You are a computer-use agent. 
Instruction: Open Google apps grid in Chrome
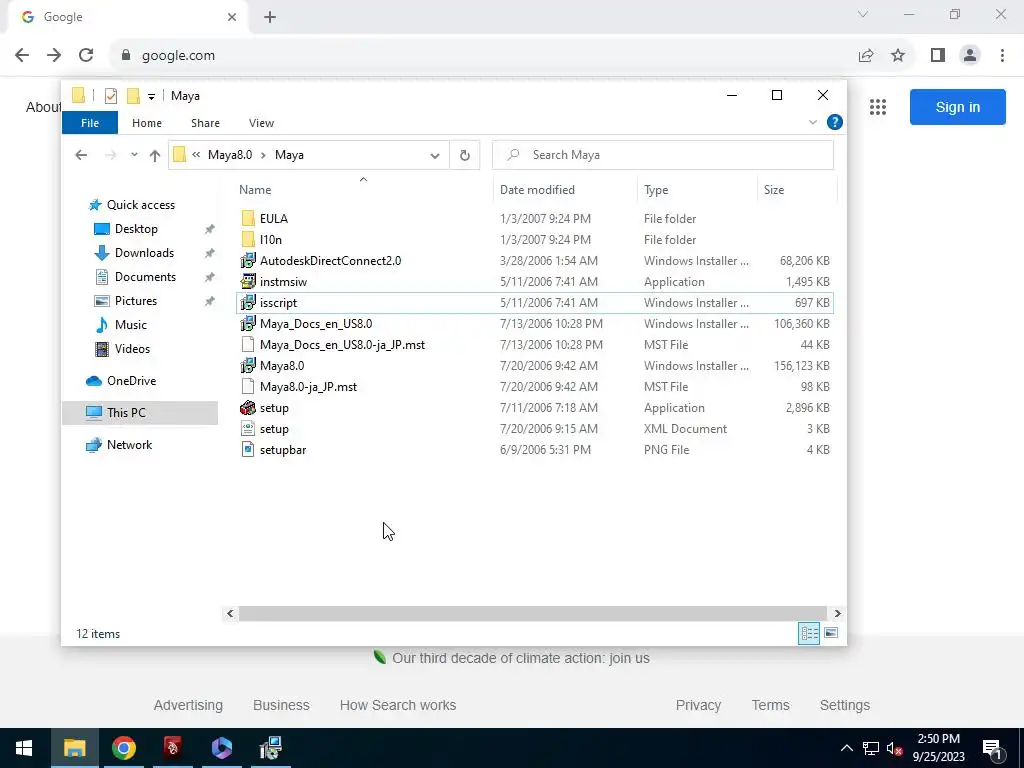point(878,107)
